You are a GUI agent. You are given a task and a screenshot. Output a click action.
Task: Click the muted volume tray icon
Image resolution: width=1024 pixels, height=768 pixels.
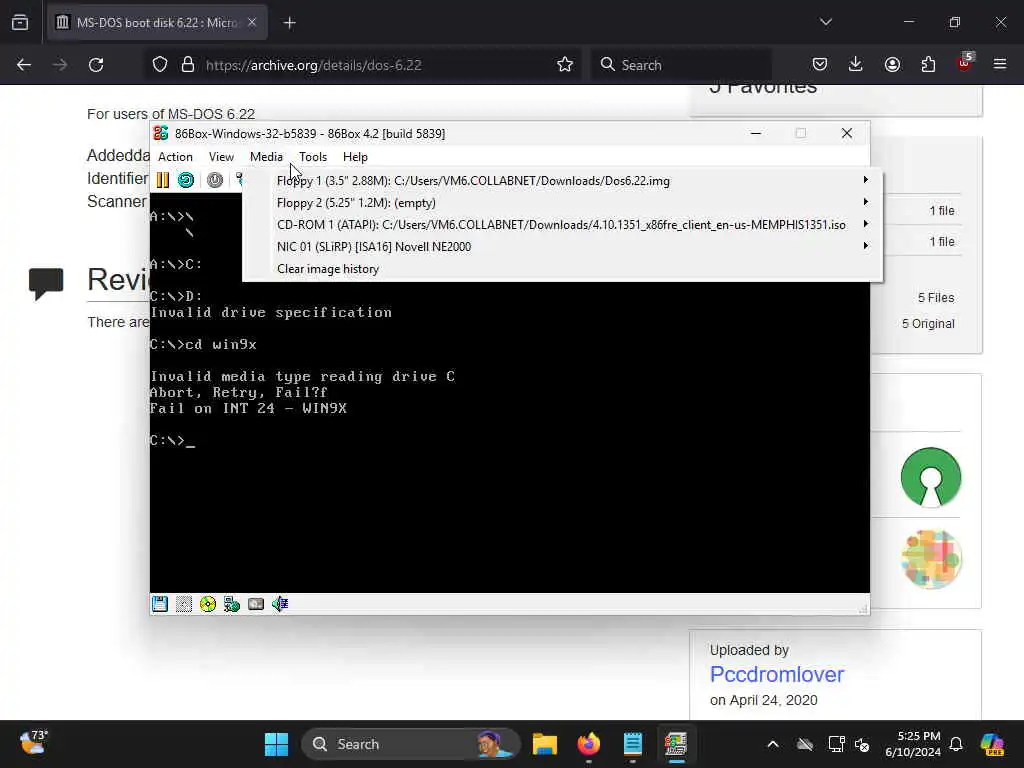(862, 744)
